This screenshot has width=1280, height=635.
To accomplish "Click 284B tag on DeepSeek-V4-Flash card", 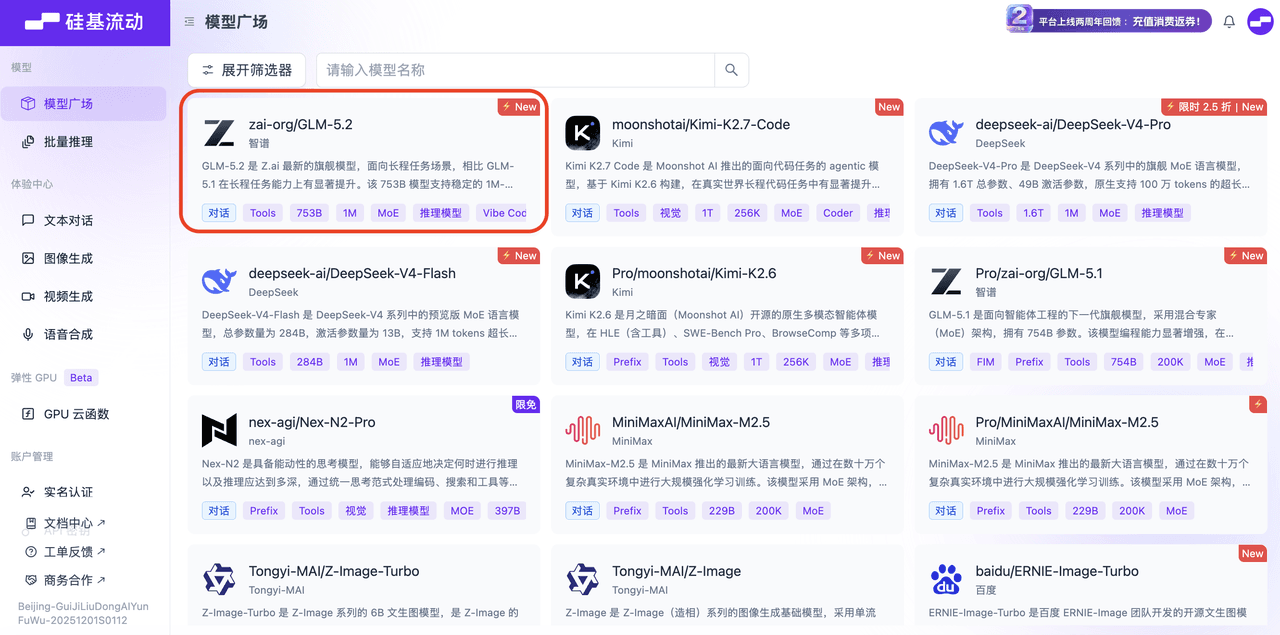I will pyautogui.click(x=309, y=362).
